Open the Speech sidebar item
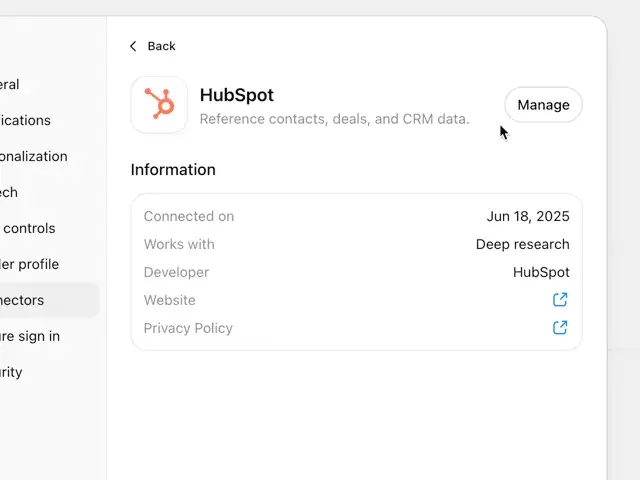The width and height of the screenshot is (640, 480). click(9, 192)
